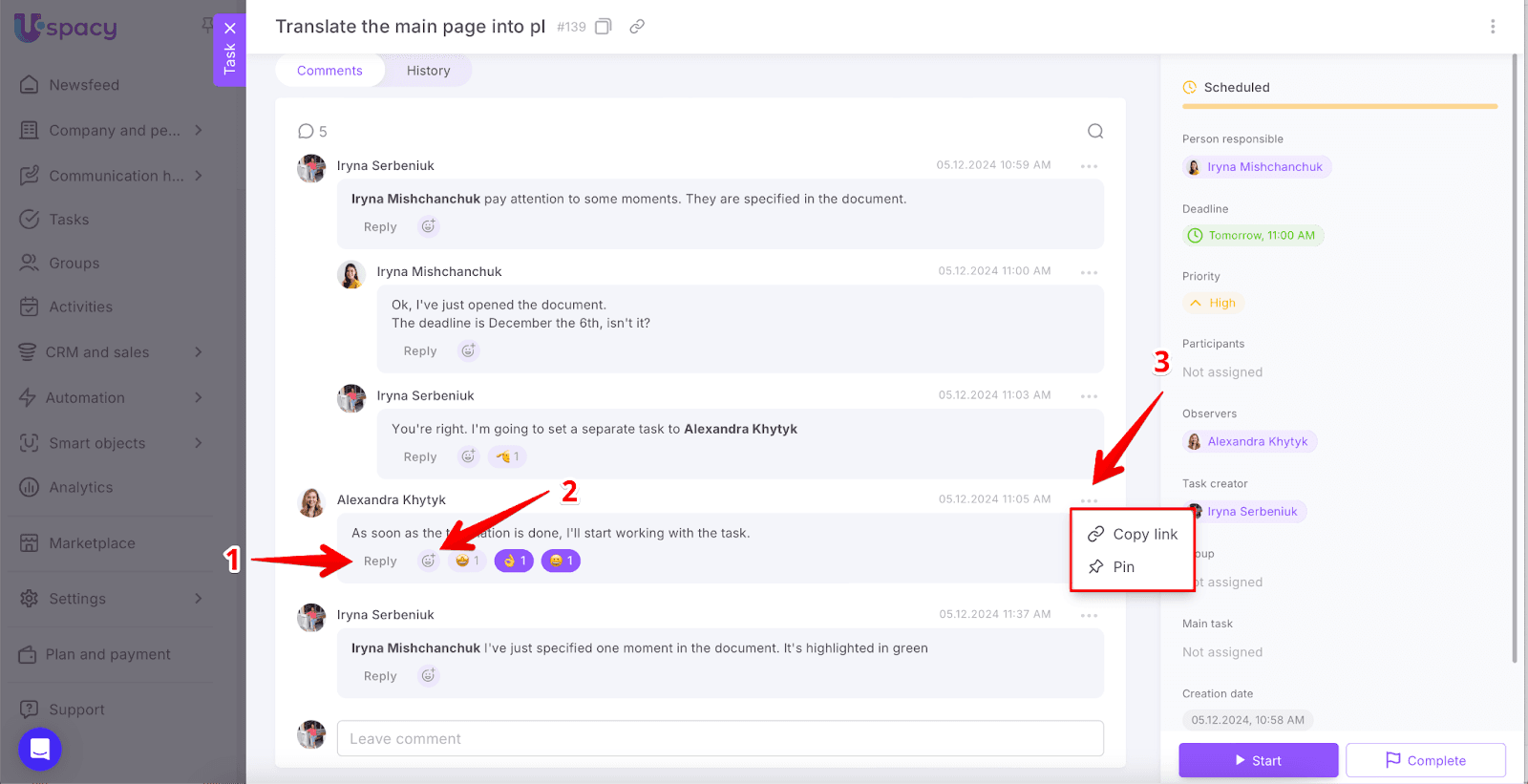This screenshot has height=784, width=1528.
Task: Click observer Alexandra Khytyk chip
Action: (1250, 442)
